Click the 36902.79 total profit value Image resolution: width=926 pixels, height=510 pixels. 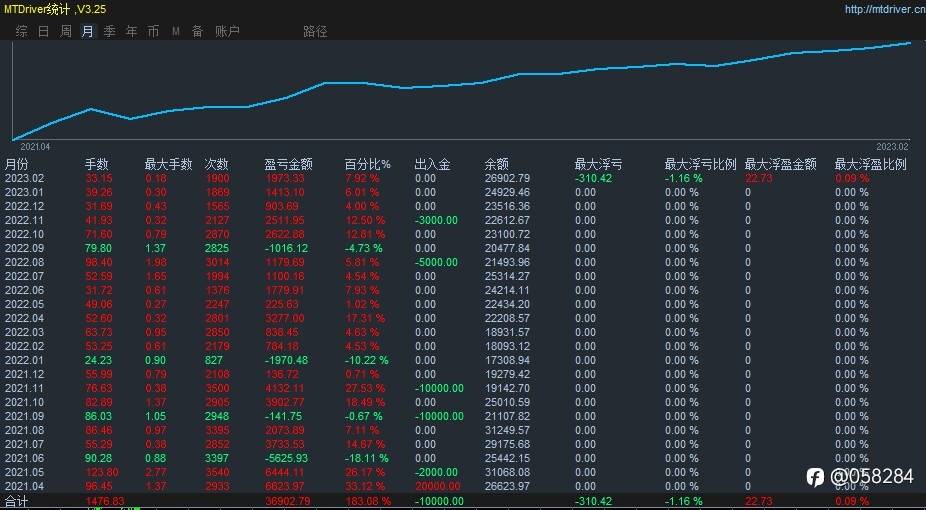pos(288,502)
